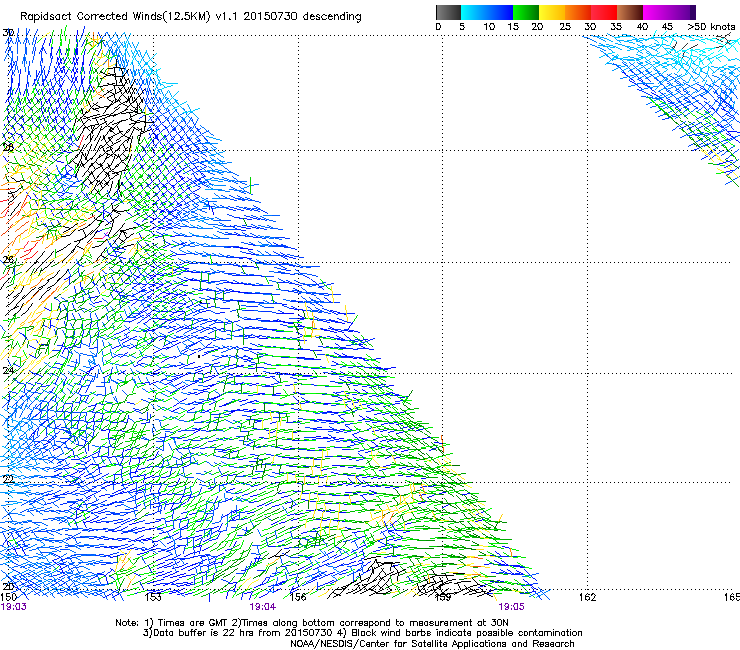The image size is (740, 650).
Task: Click the Rapidscat Corrected Winds title text
Action: (191, 16)
